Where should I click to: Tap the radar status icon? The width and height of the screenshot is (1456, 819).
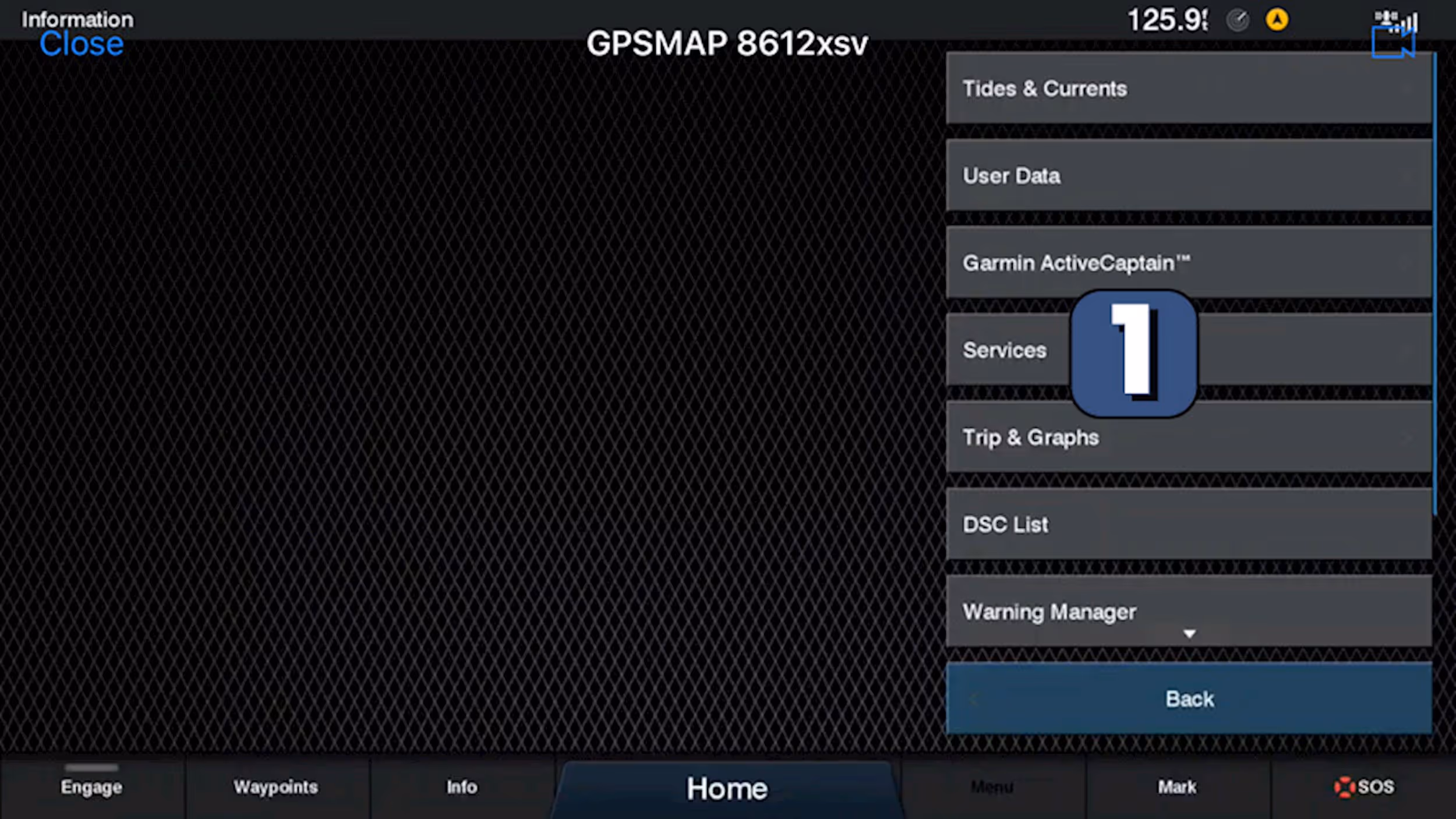(x=1238, y=20)
